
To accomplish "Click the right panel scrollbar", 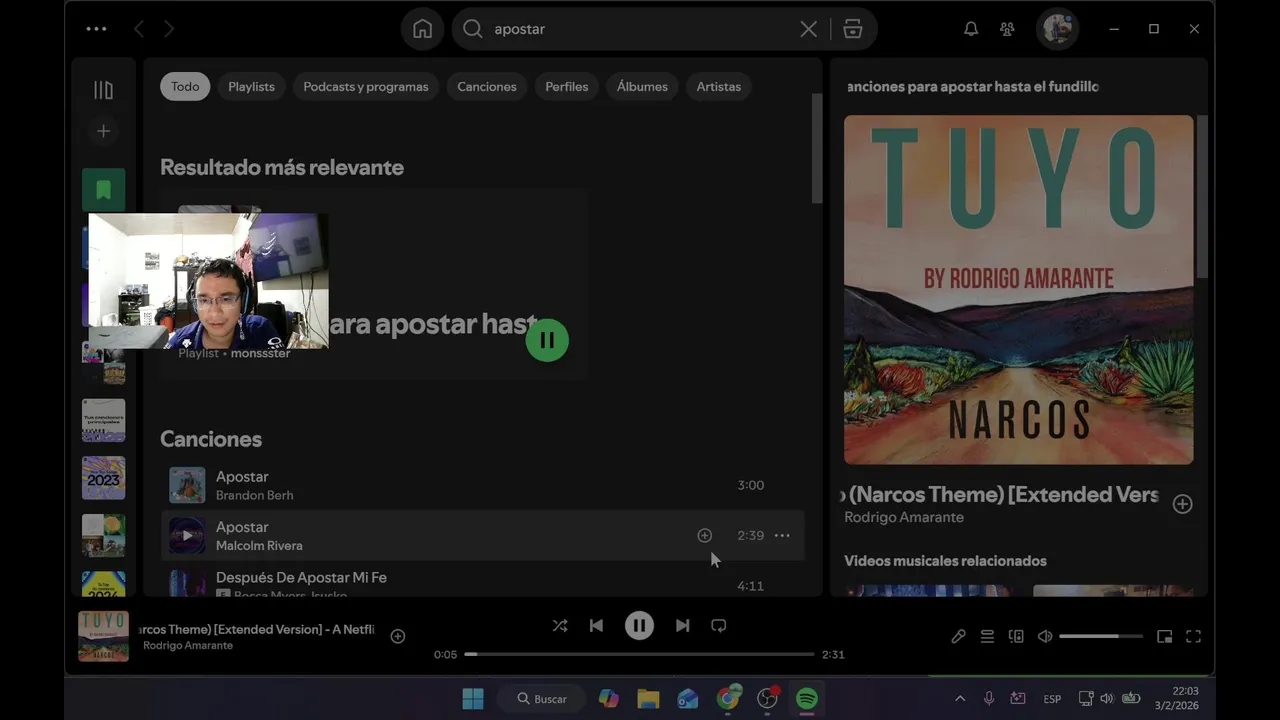I will pyautogui.click(x=1202, y=196).
